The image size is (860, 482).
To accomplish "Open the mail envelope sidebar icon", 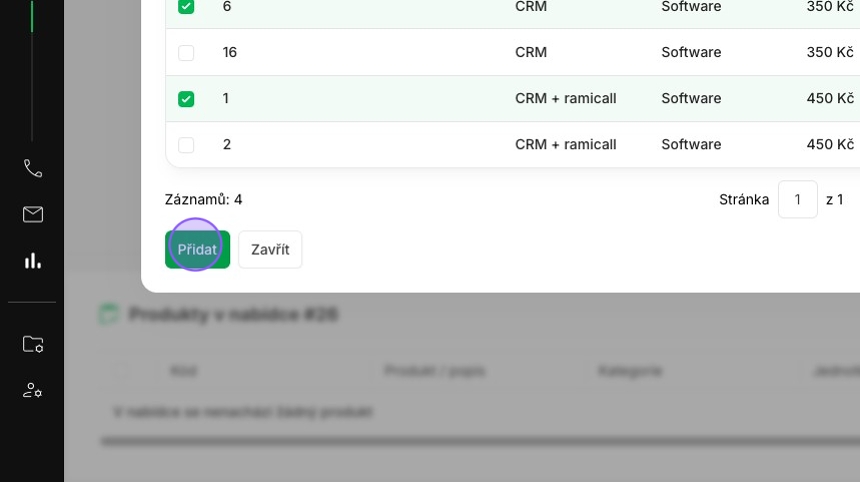I will coord(33,214).
